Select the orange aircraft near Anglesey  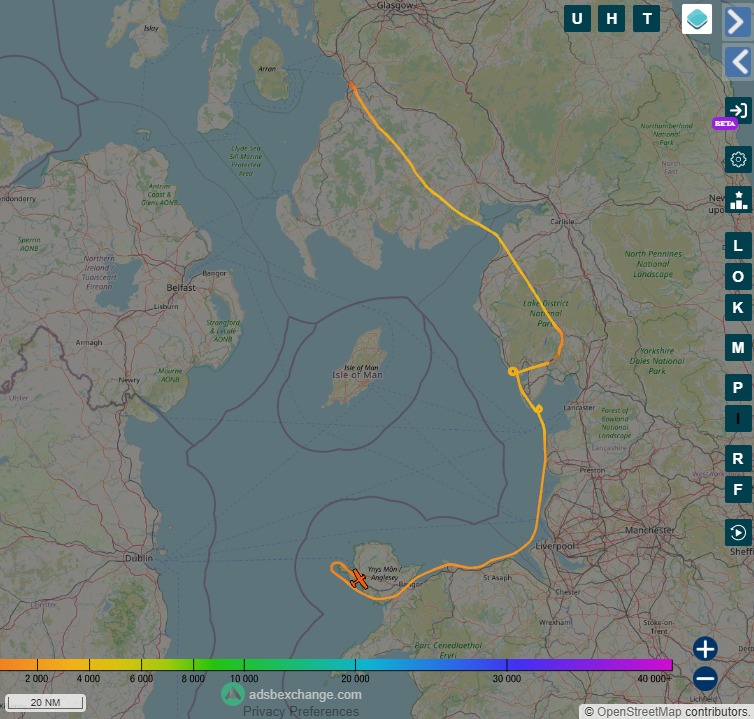pos(357,578)
